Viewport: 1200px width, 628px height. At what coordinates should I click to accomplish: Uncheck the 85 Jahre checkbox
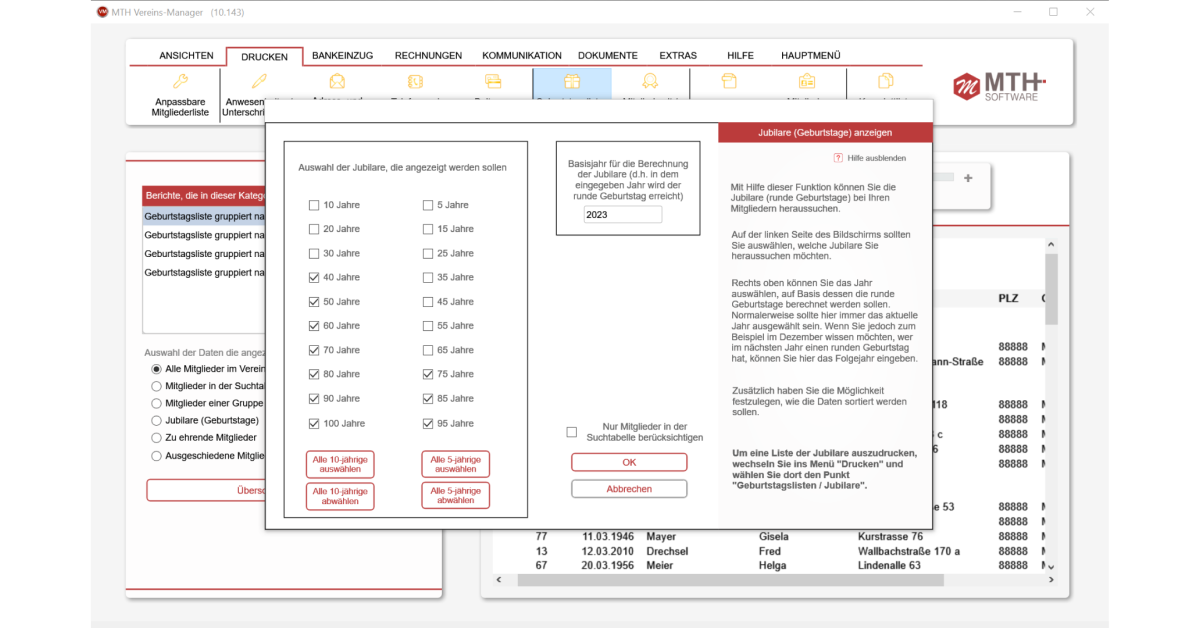click(428, 399)
